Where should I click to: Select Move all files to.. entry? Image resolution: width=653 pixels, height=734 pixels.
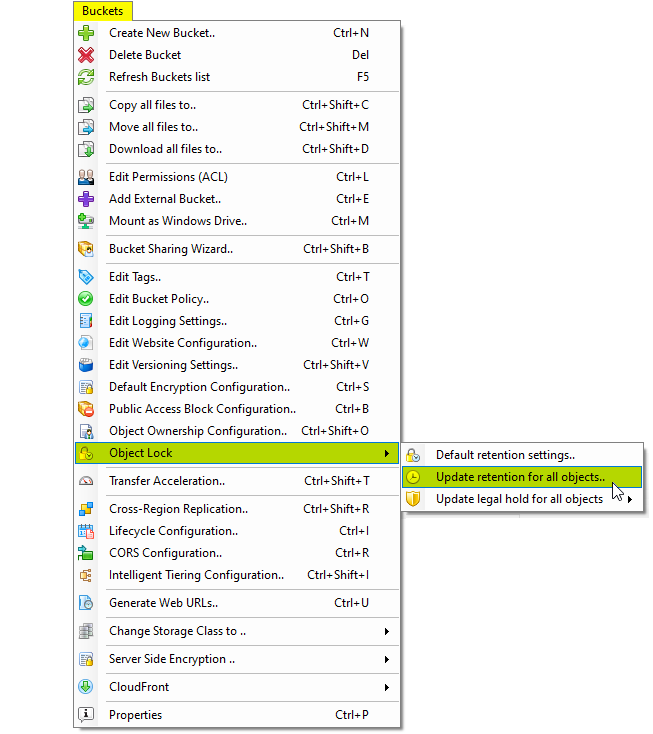237,127
